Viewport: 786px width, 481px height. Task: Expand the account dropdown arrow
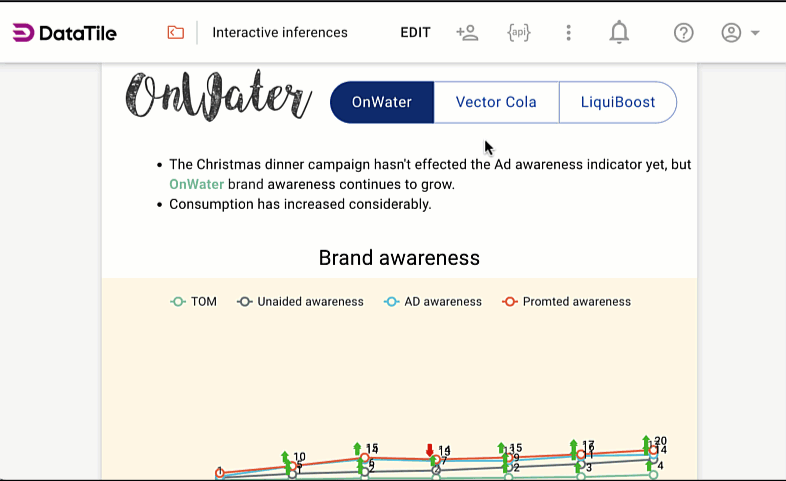pos(755,33)
